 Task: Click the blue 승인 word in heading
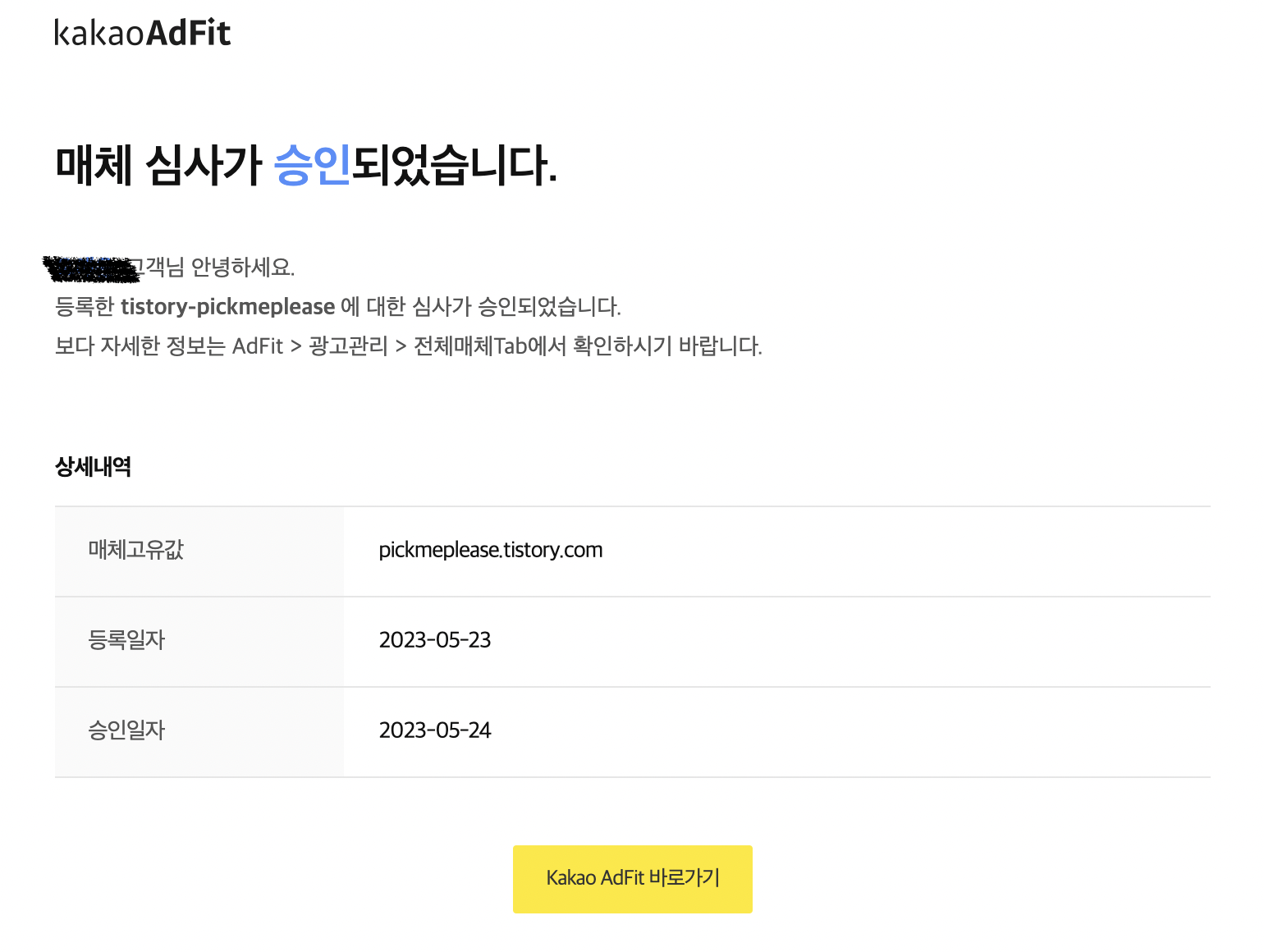coord(312,165)
